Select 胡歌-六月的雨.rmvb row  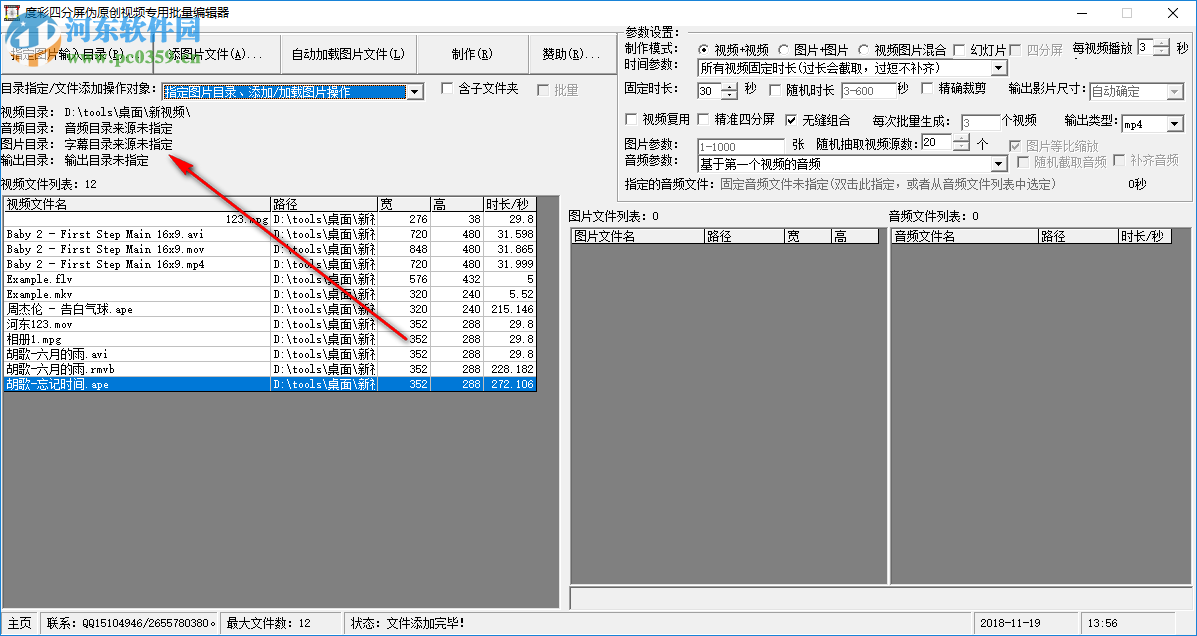tap(270, 370)
